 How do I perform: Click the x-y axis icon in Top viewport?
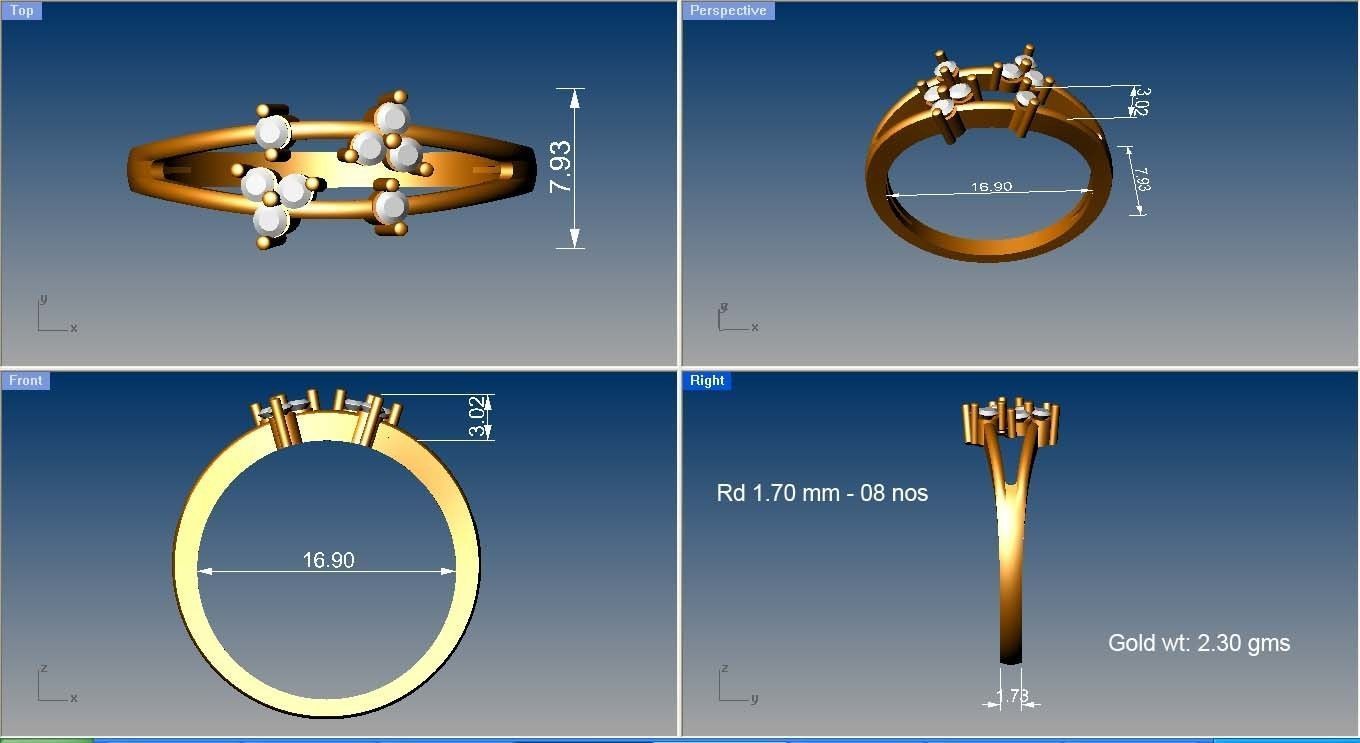pyautogui.click(x=56, y=314)
